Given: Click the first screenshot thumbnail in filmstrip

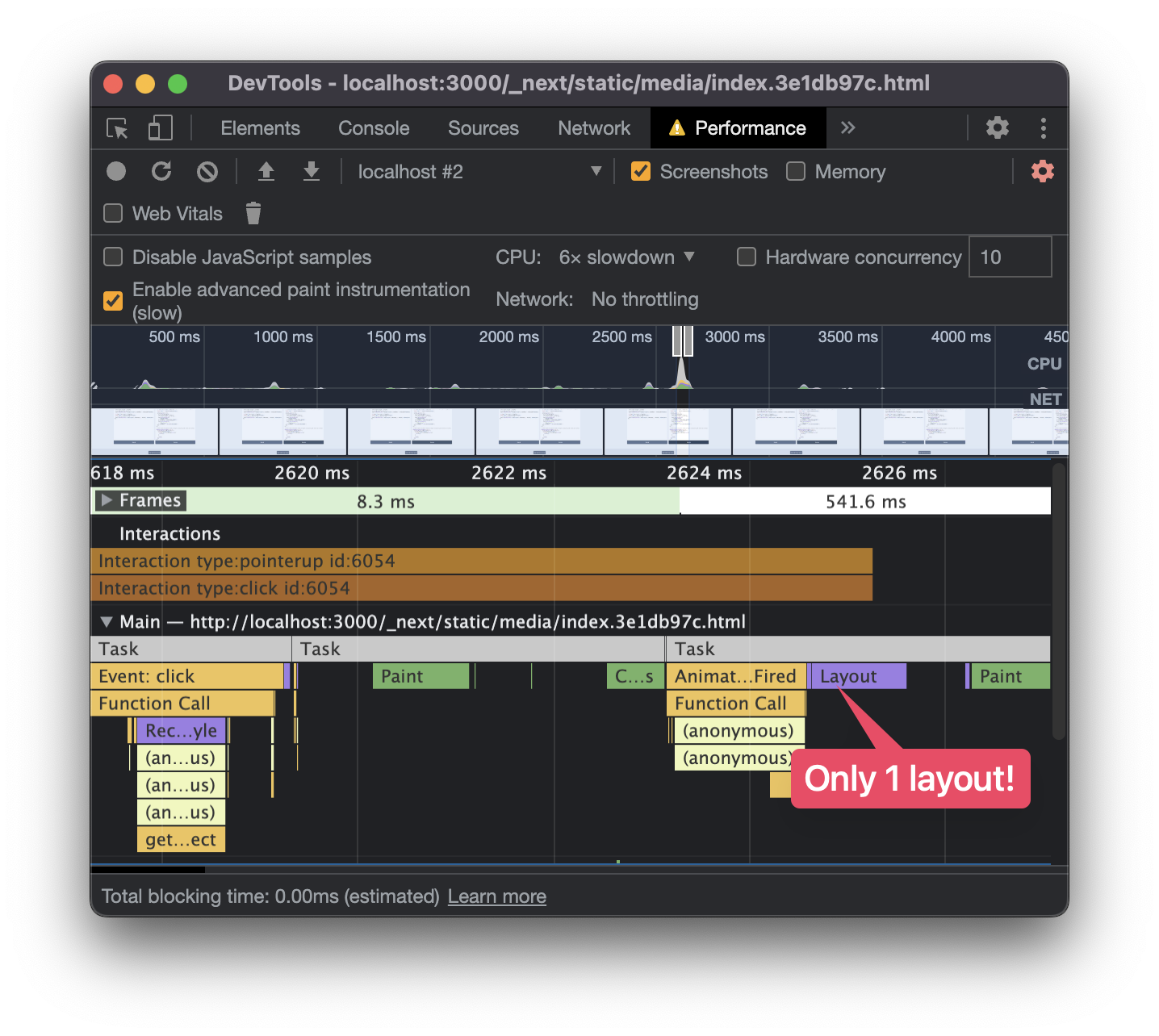Looking at the screenshot, I should [x=154, y=432].
